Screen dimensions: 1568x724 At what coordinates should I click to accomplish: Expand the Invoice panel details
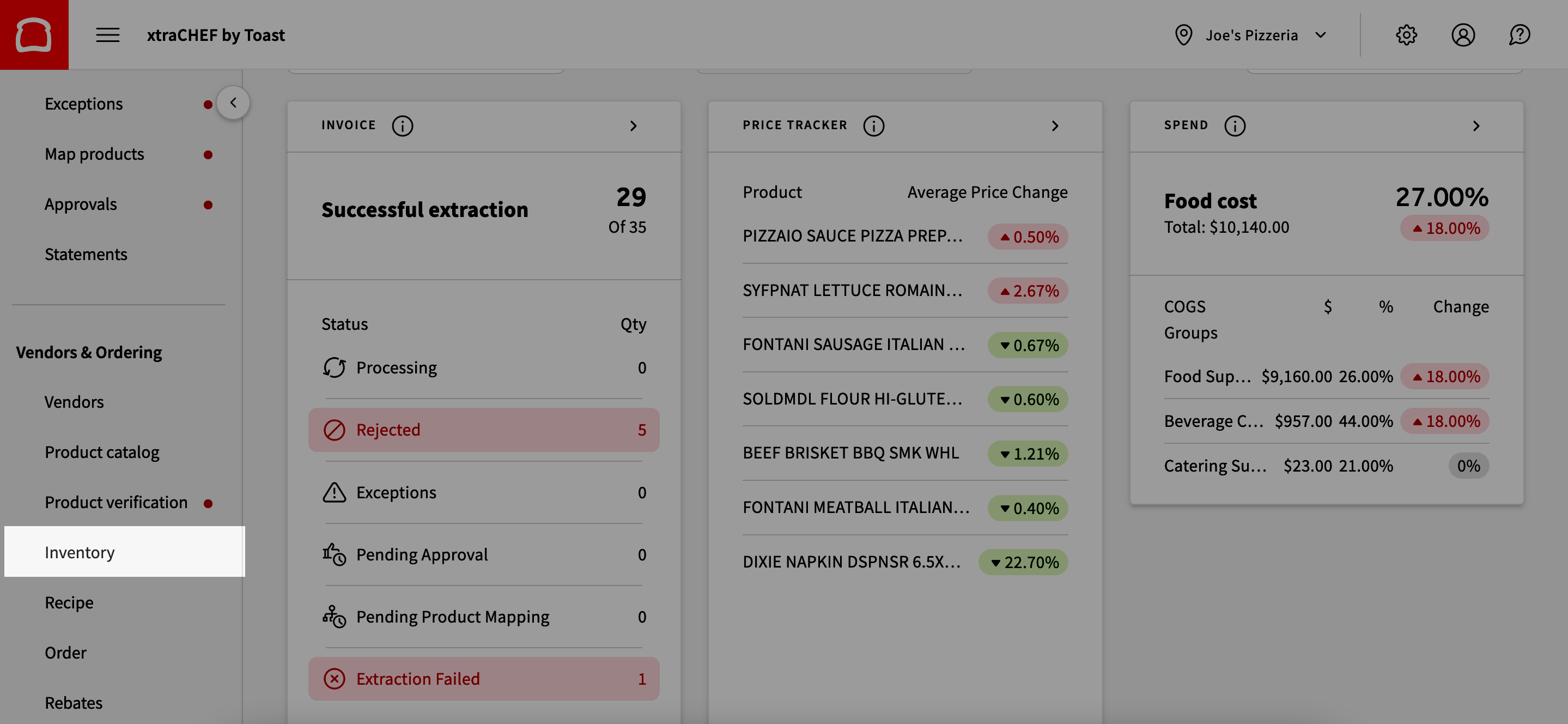click(634, 125)
